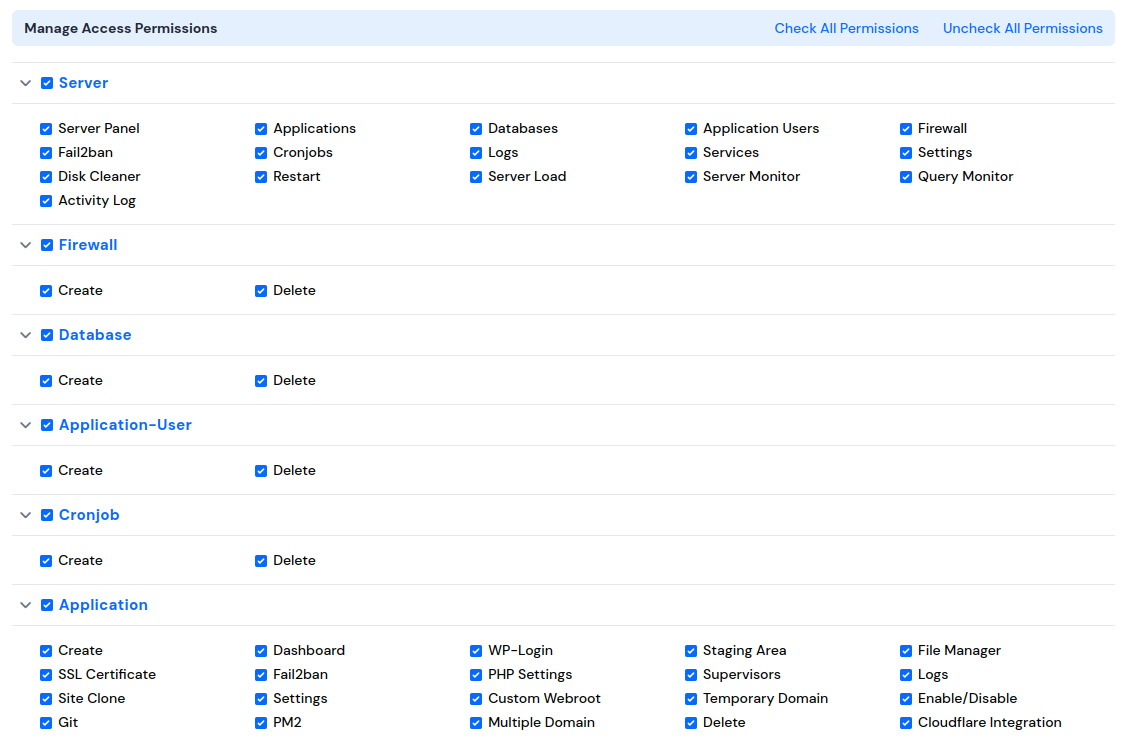Uncheck the File Manager permission

tap(906, 651)
